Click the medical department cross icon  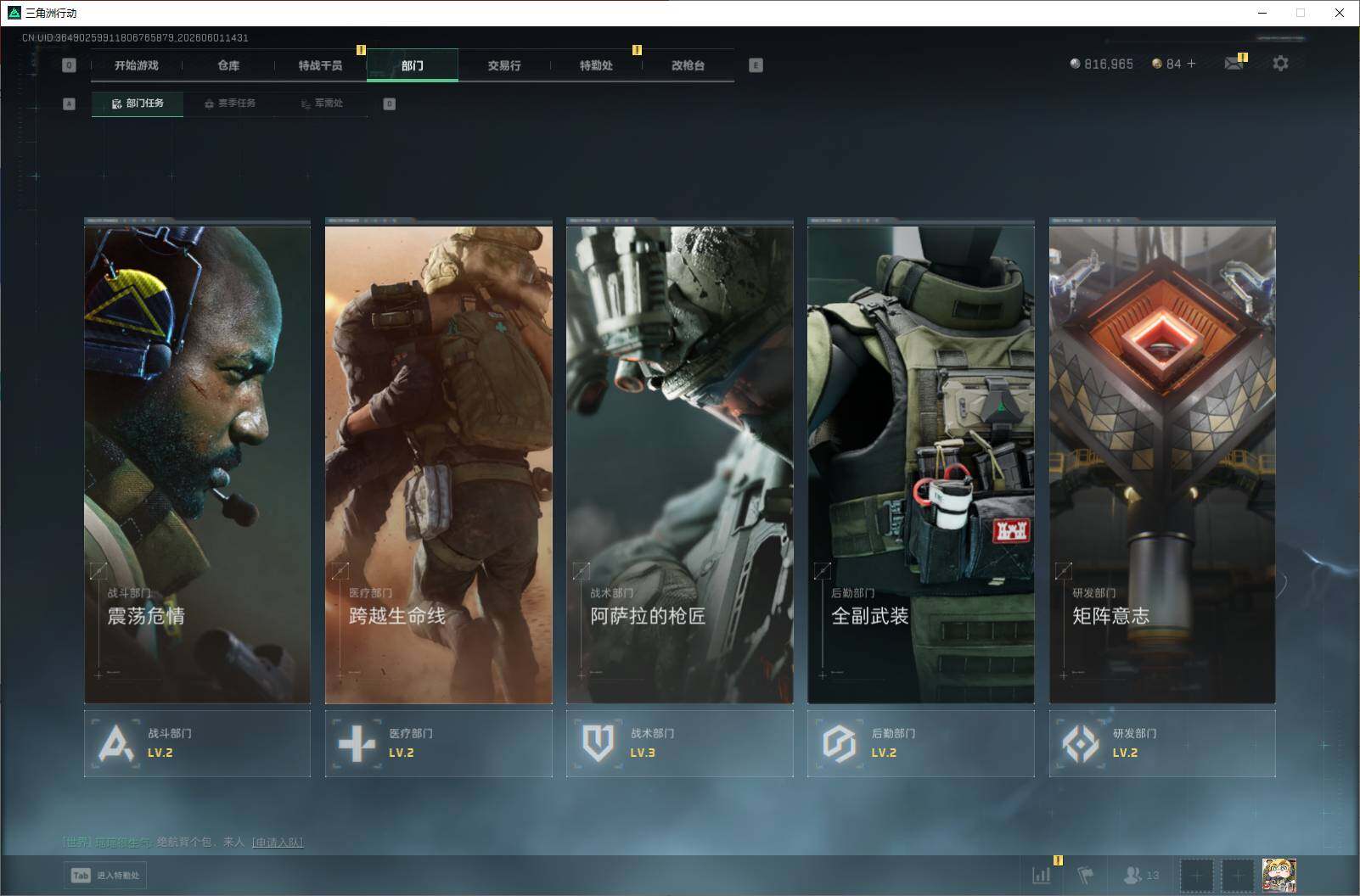coord(357,744)
